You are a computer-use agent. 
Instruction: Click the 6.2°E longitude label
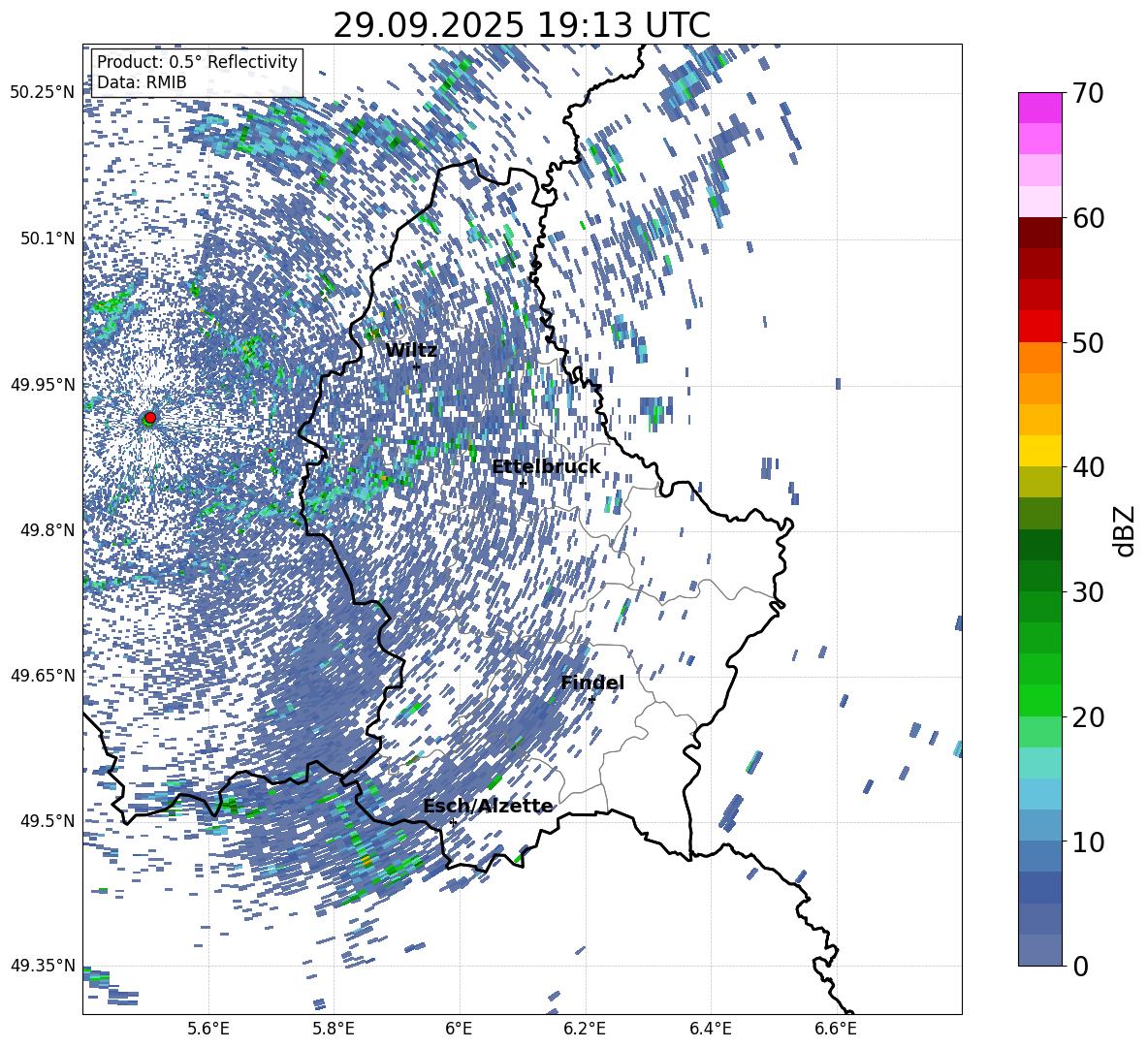pyautogui.click(x=585, y=1029)
